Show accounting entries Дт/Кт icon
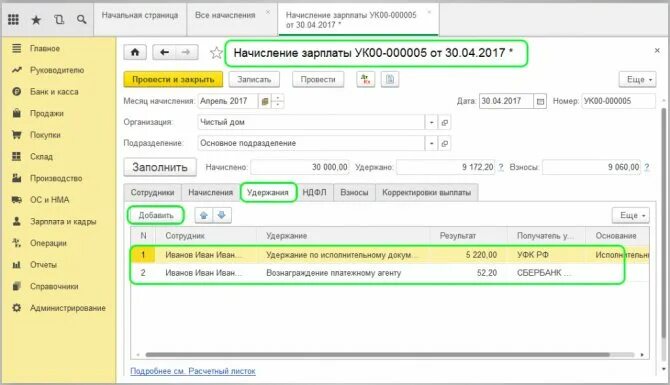This screenshot has width=670, height=385. tap(365, 79)
